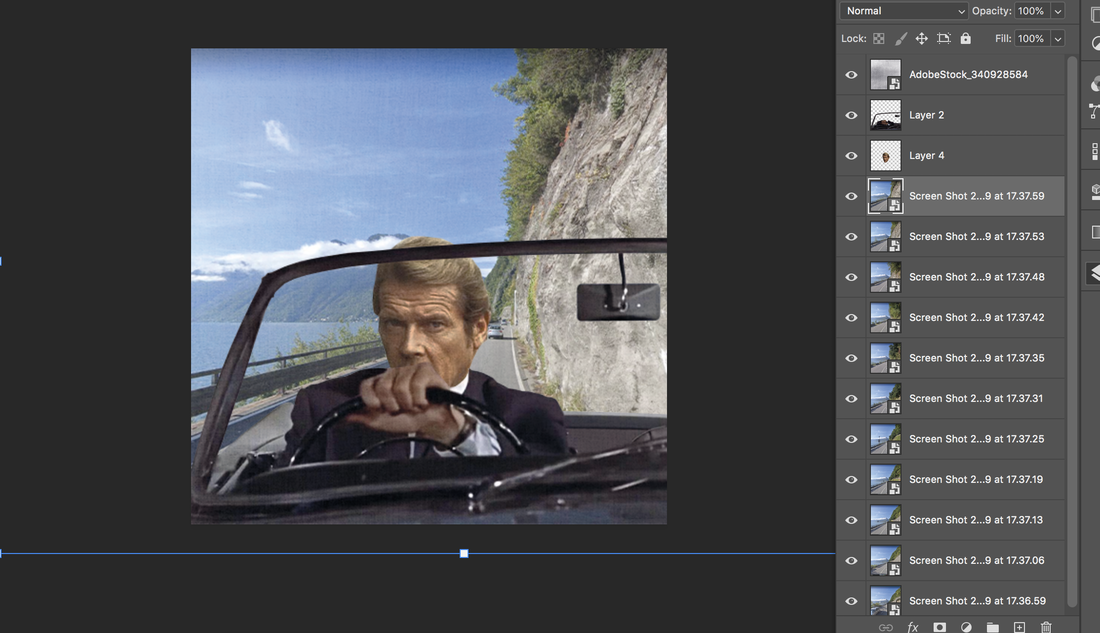Click the Fill 100% value field
This screenshot has height=633, width=1100.
(1031, 39)
